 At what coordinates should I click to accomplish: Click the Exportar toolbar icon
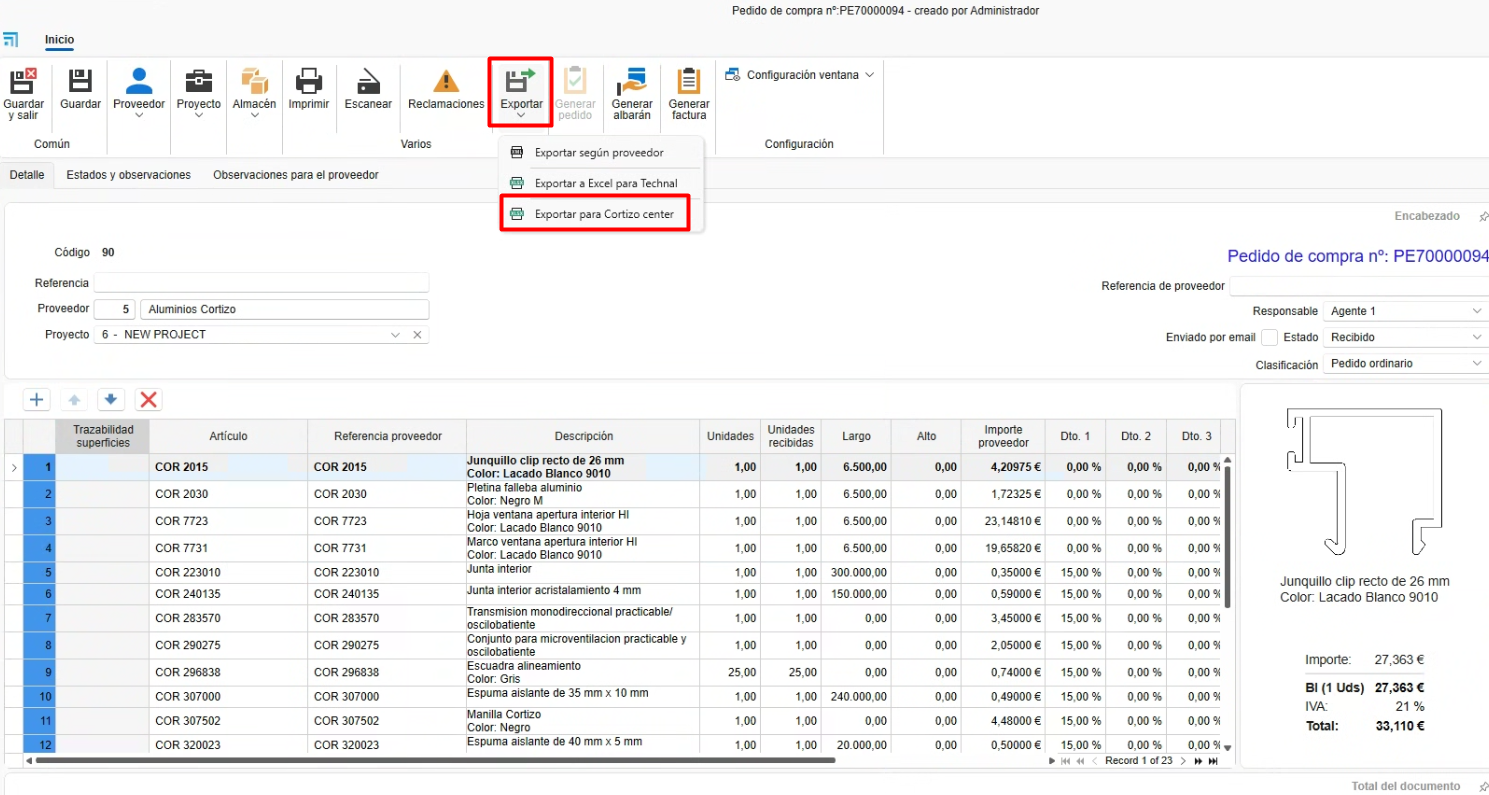pyautogui.click(x=521, y=81)
